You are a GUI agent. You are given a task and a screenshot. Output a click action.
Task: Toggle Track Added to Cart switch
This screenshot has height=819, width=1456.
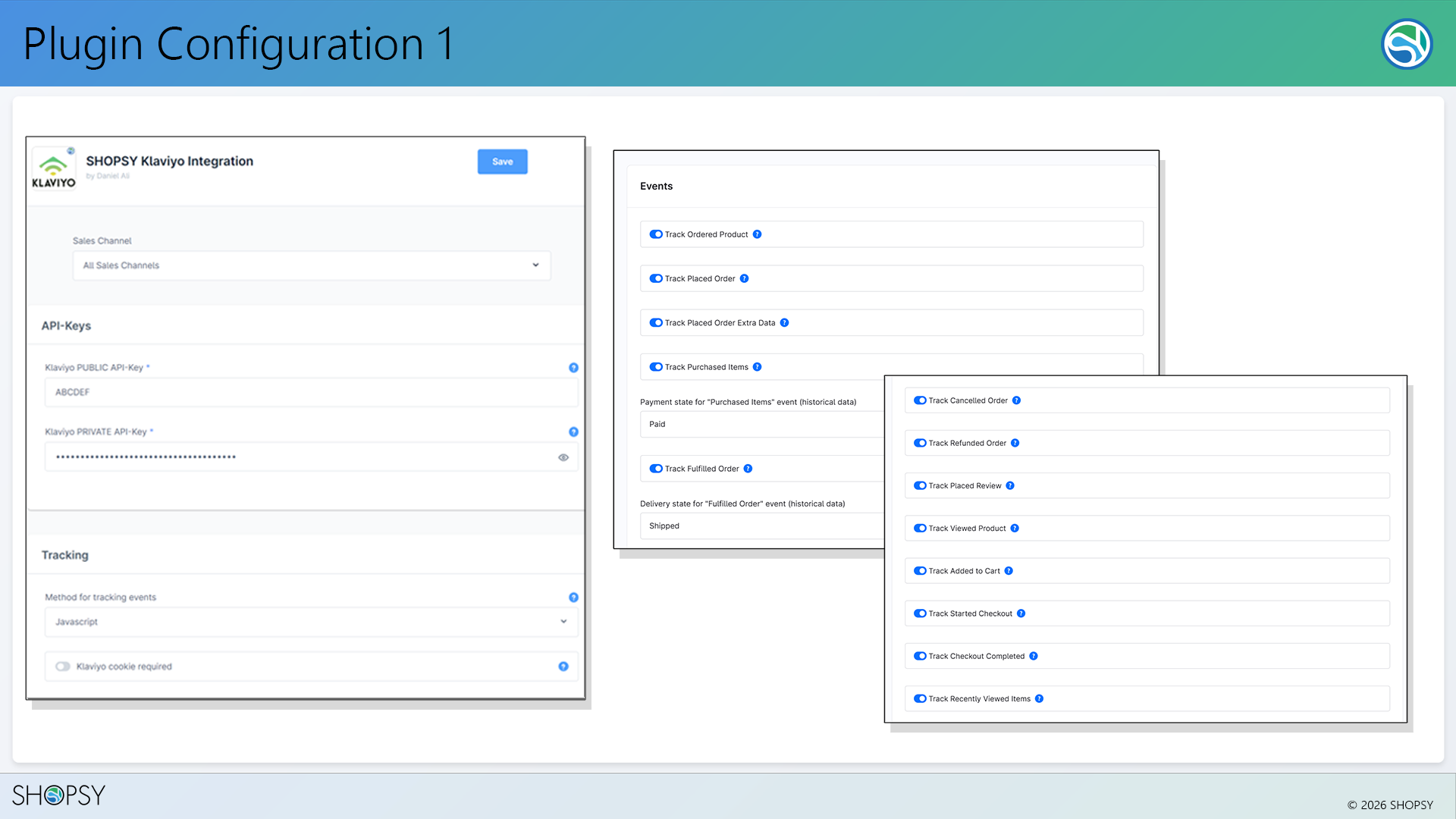(x=920, y=571)
